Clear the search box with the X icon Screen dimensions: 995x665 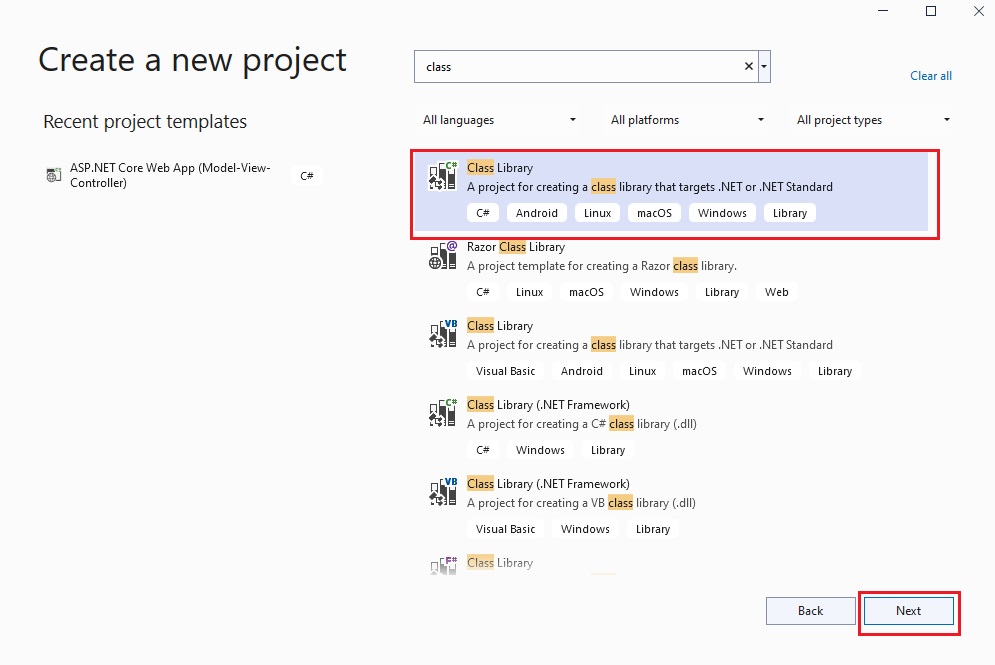point(749,66)
